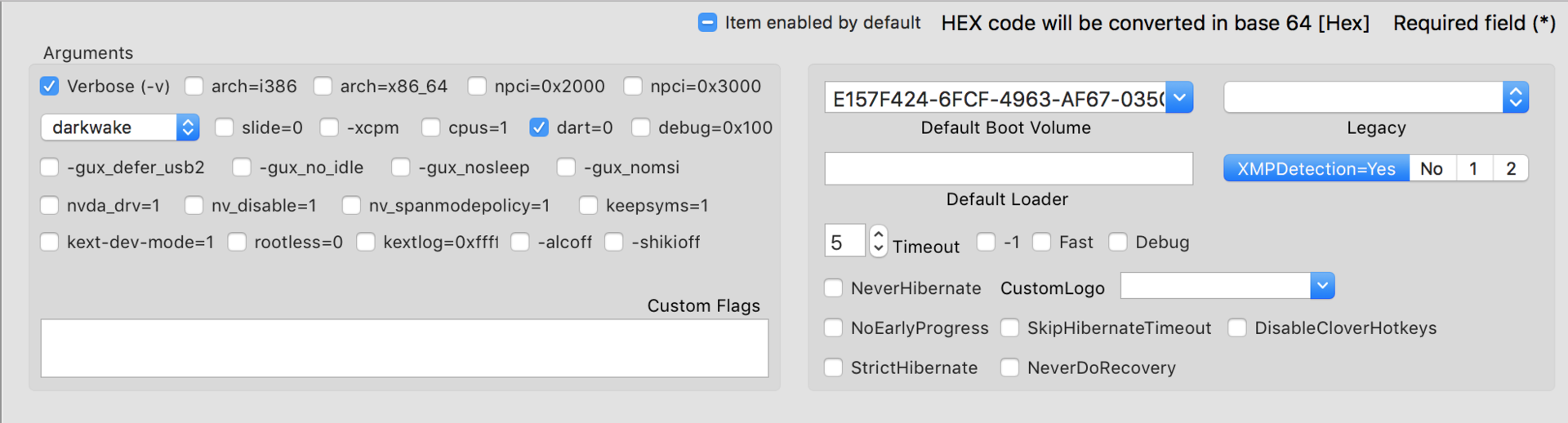This screenshot has width=1568, height=423.
Task: Select XMPDetection profile 2
Action: point(1511,169)
